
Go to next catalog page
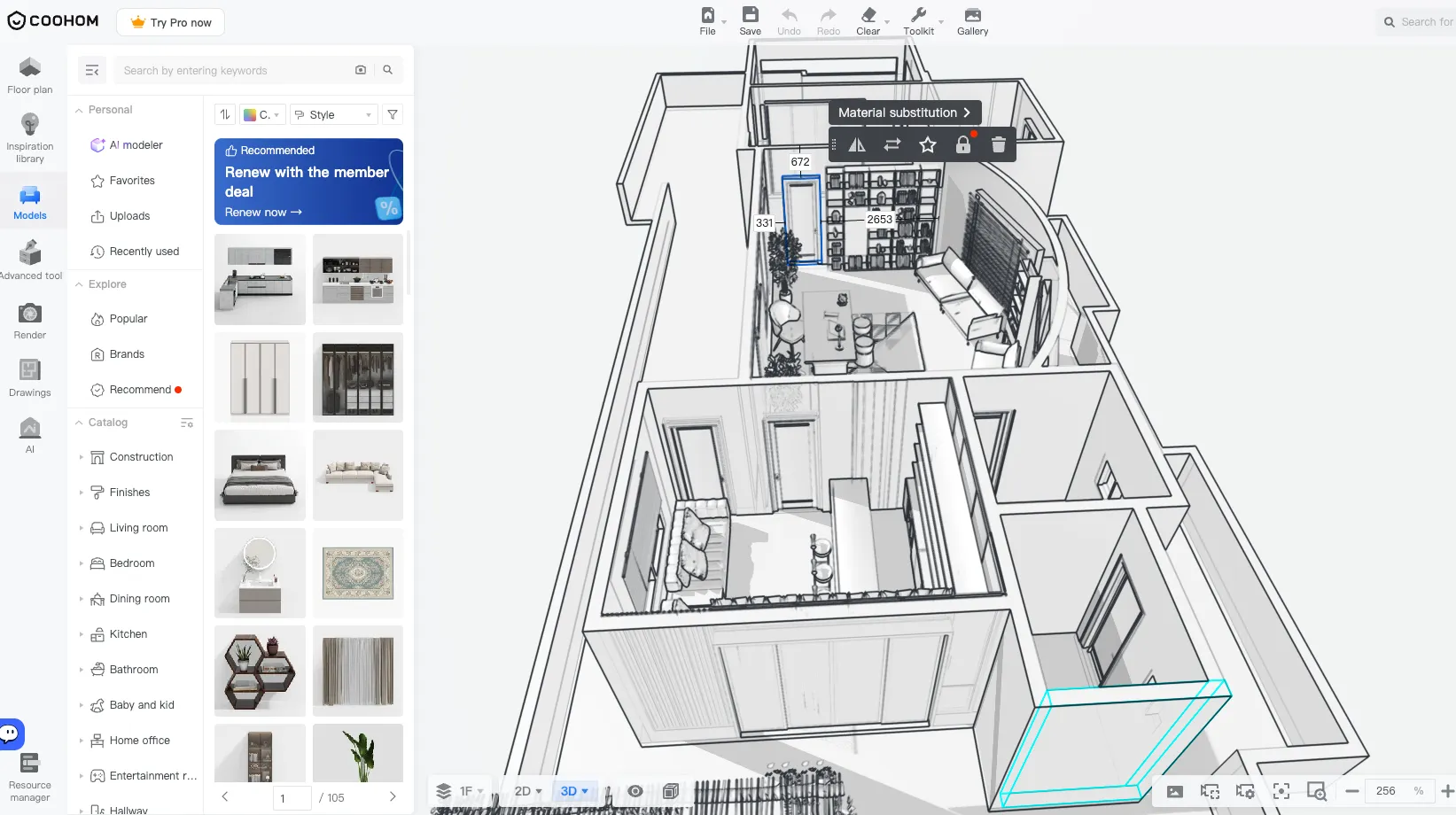coord(393,796)
